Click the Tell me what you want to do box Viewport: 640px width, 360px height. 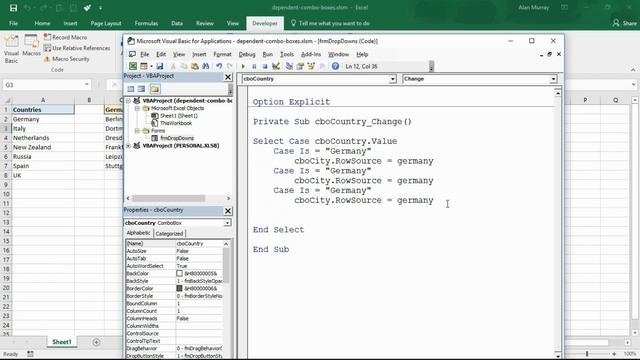[x=330, y=23]
